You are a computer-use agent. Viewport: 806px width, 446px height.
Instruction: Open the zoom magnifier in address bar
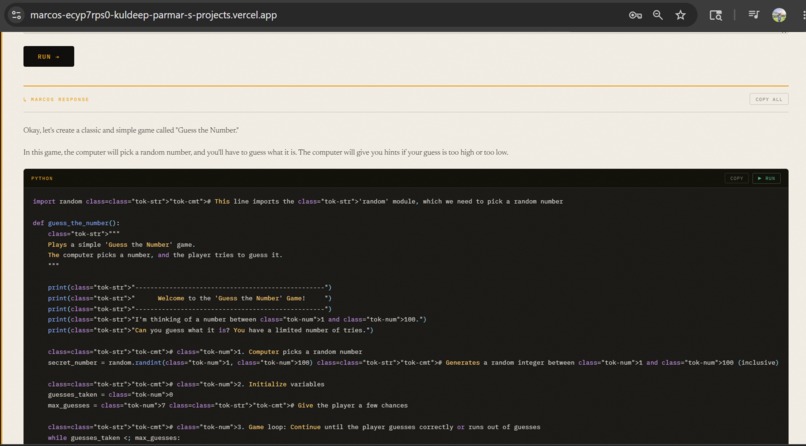pos(657,15)
